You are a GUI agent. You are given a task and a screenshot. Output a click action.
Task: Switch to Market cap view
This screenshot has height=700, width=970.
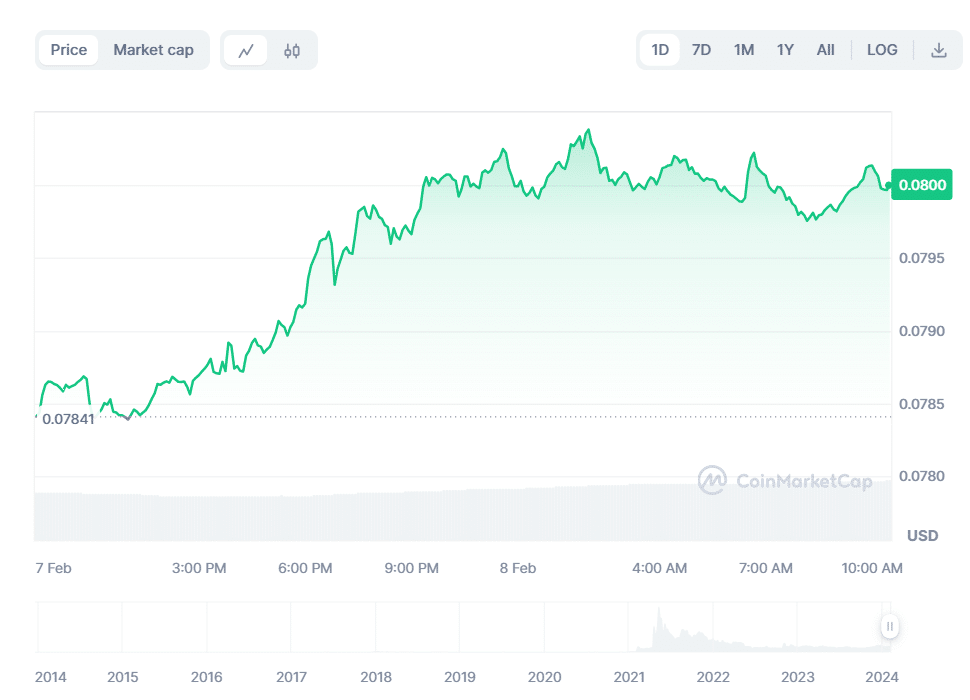coord(154,49)
